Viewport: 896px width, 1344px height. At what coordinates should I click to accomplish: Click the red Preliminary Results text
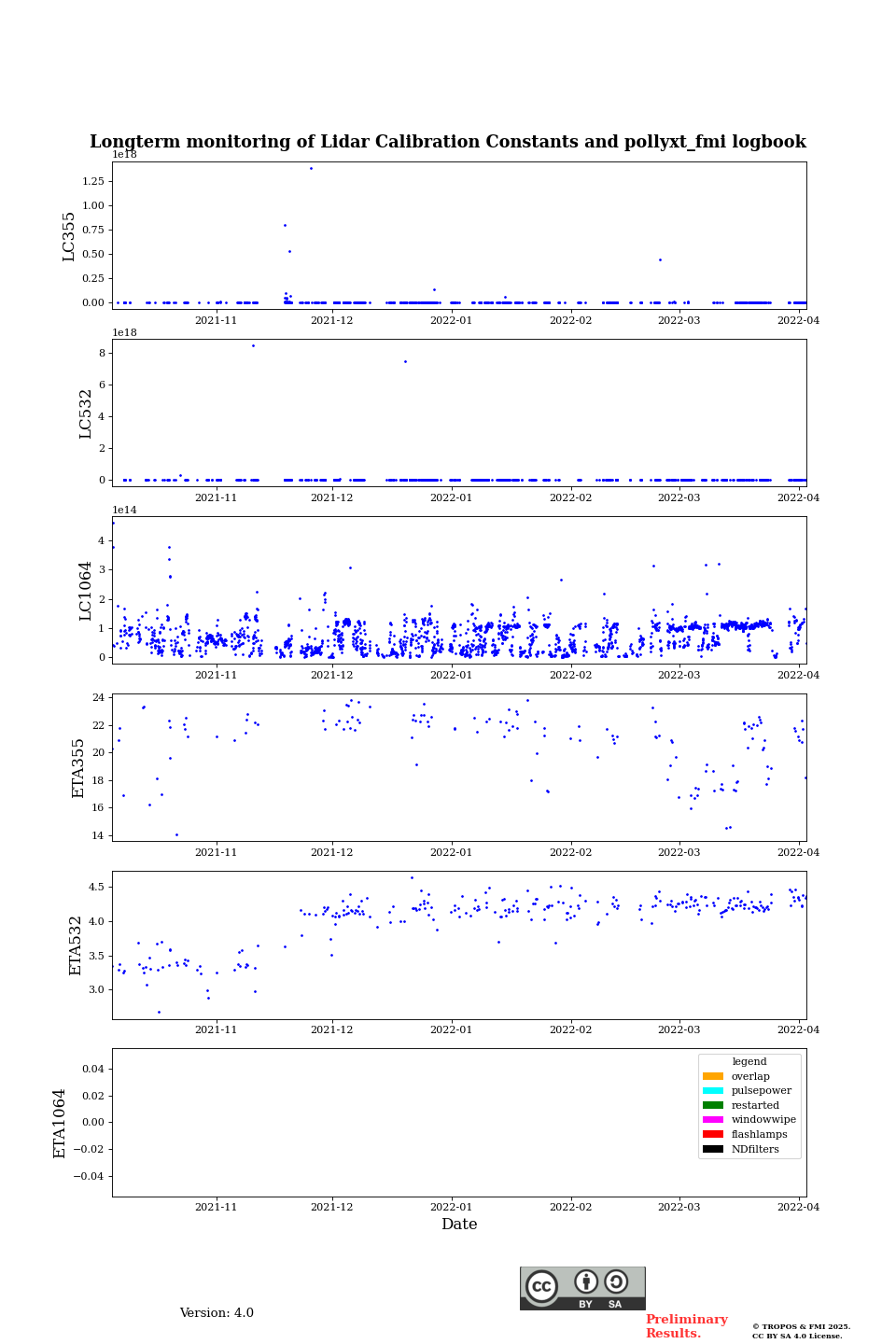686,1326
